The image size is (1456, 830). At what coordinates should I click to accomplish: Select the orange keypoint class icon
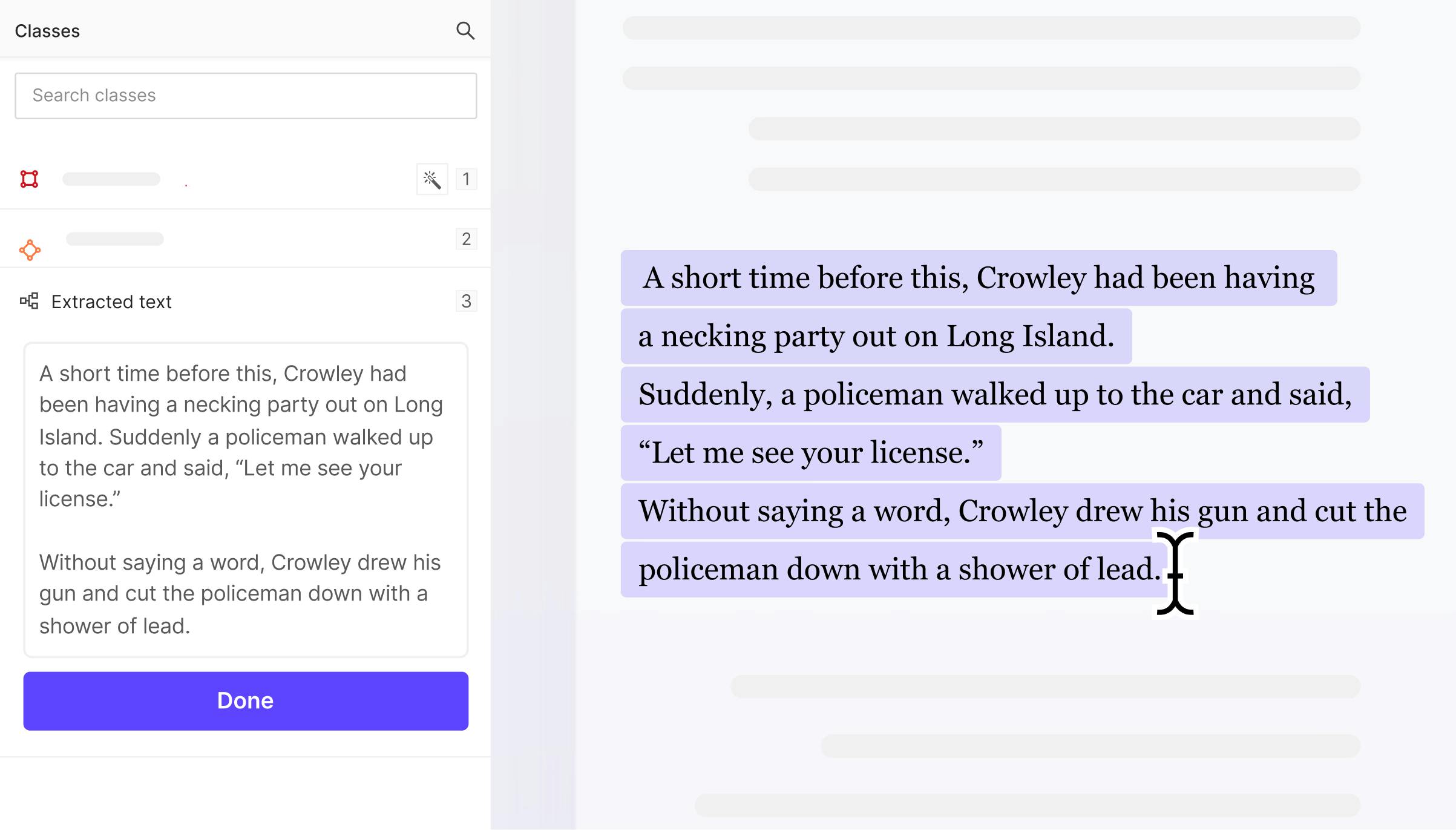click(x=30, y=250)
